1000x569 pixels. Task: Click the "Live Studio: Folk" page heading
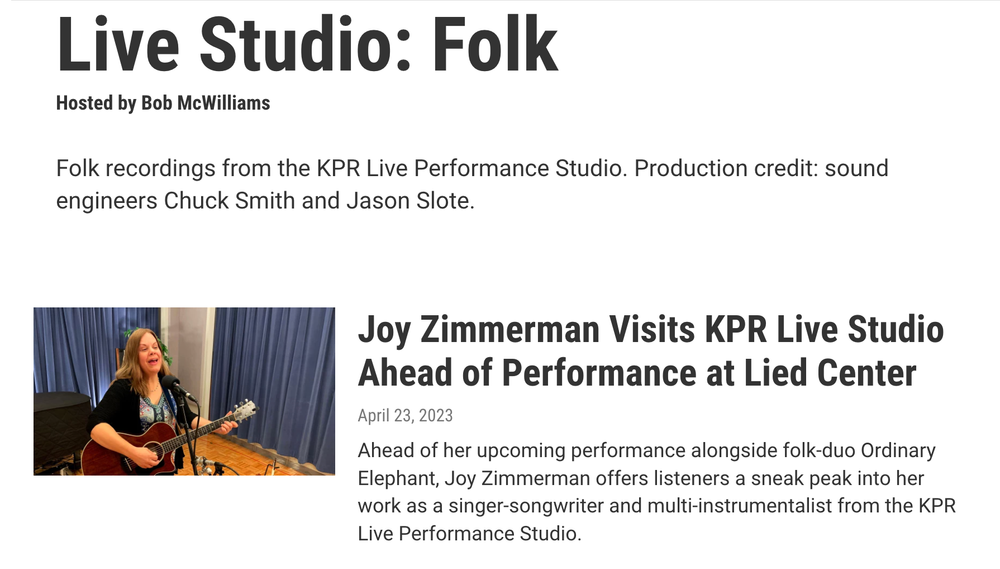click(x=306, y=44)
